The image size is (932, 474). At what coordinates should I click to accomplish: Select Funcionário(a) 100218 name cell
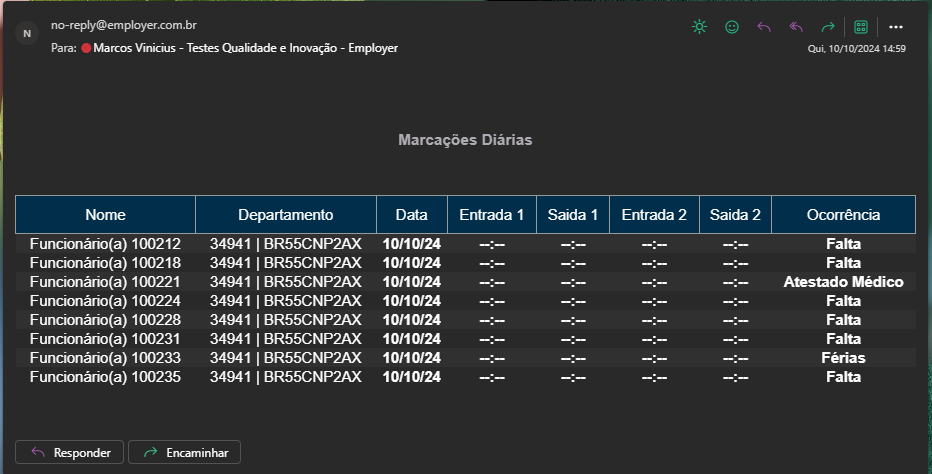[105, 263]
